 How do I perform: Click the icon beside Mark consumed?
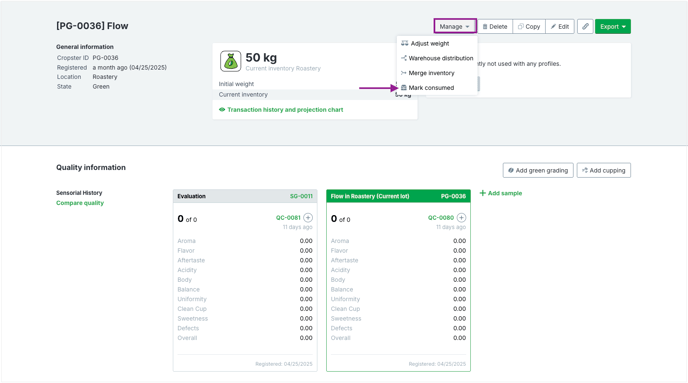(404, 88)
